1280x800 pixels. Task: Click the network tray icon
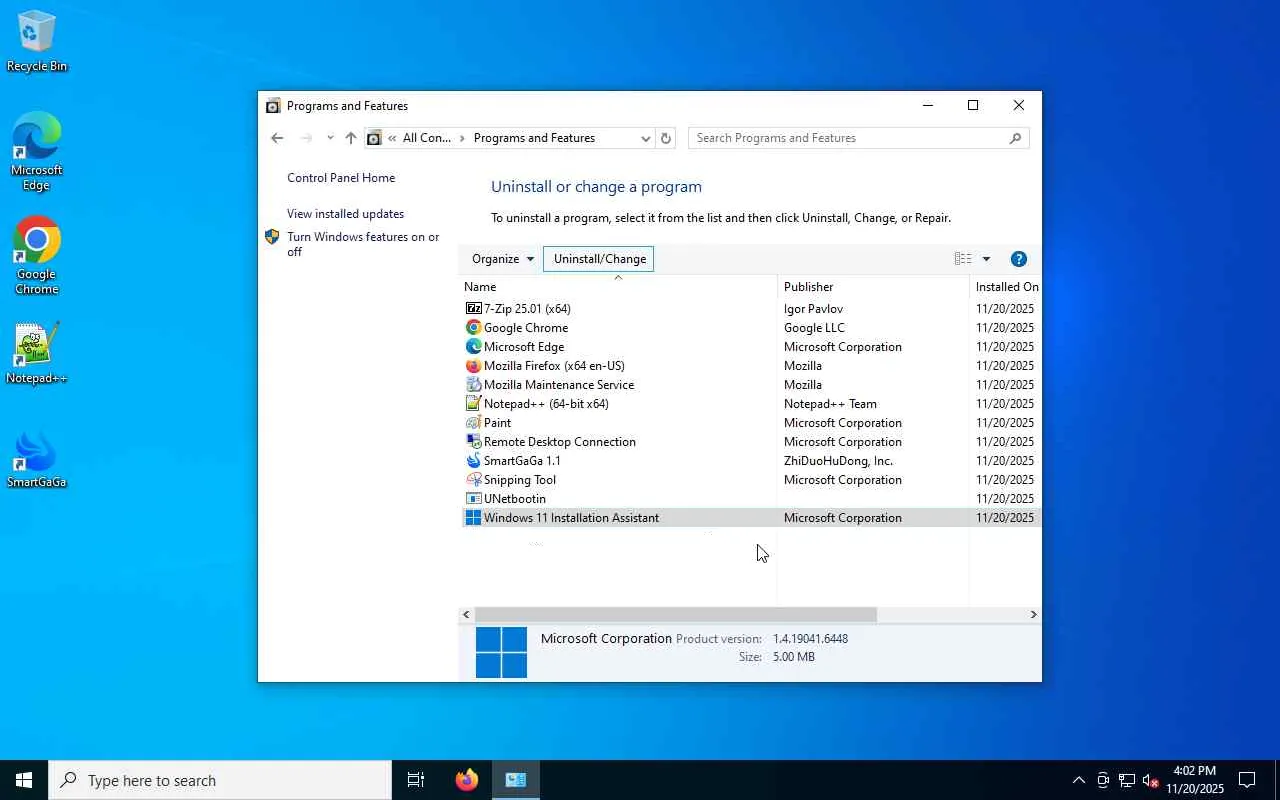(x=1127, y=780)
